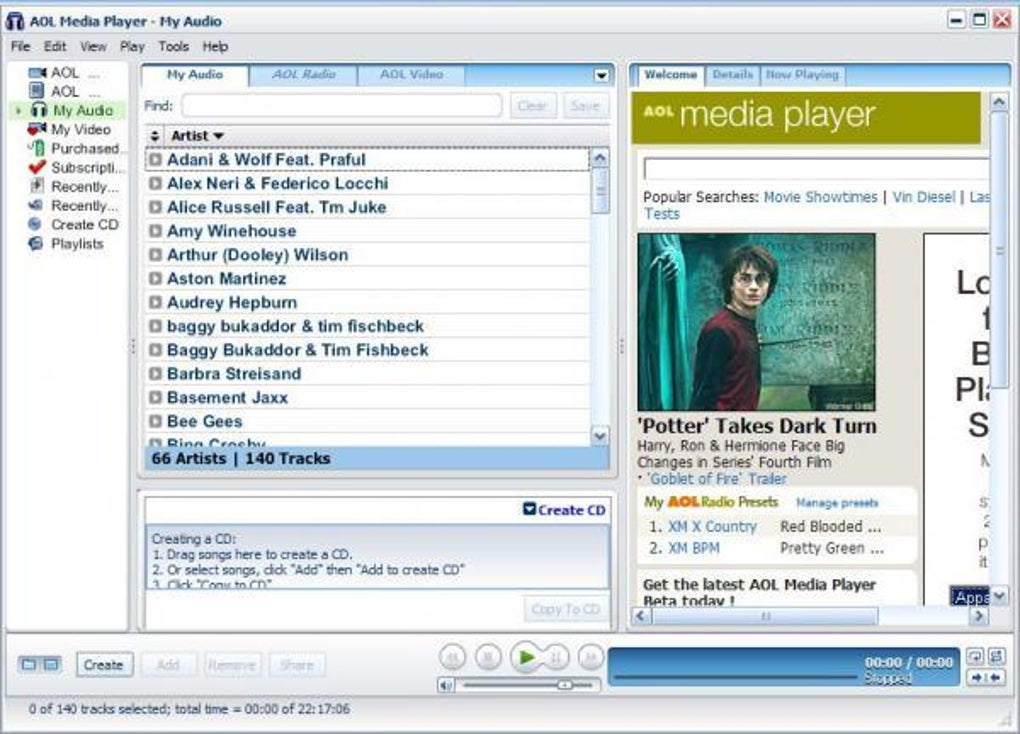Click the playback progress bar

point(735,677)
